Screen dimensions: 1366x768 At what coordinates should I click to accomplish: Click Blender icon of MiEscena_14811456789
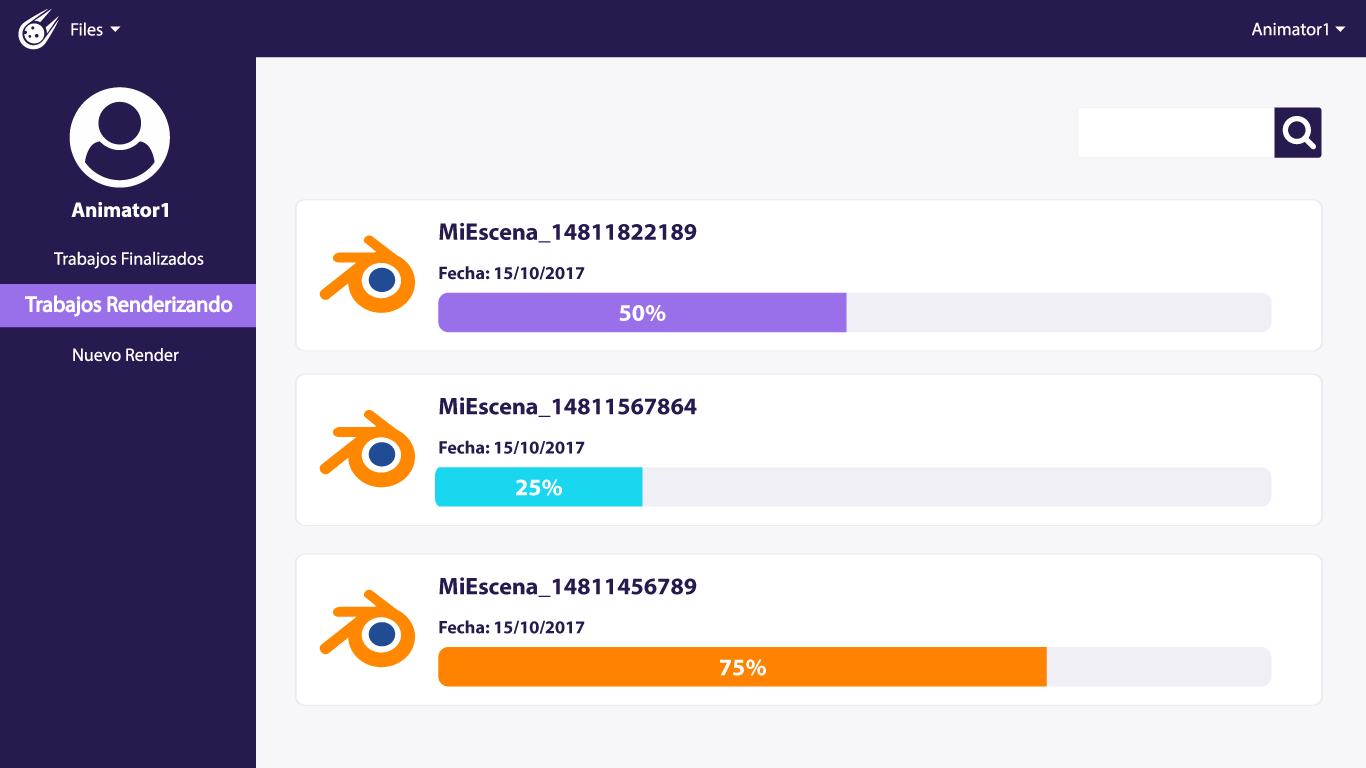pyautogui.click(x=368, y=629)
